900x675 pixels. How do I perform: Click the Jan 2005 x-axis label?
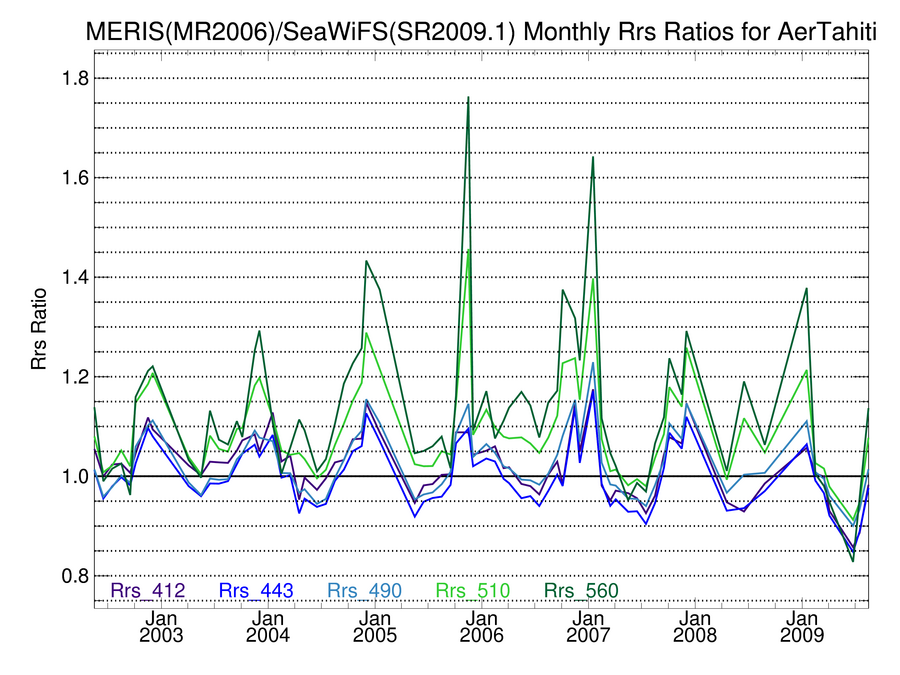pyautogui.click(x=375, y=627)
